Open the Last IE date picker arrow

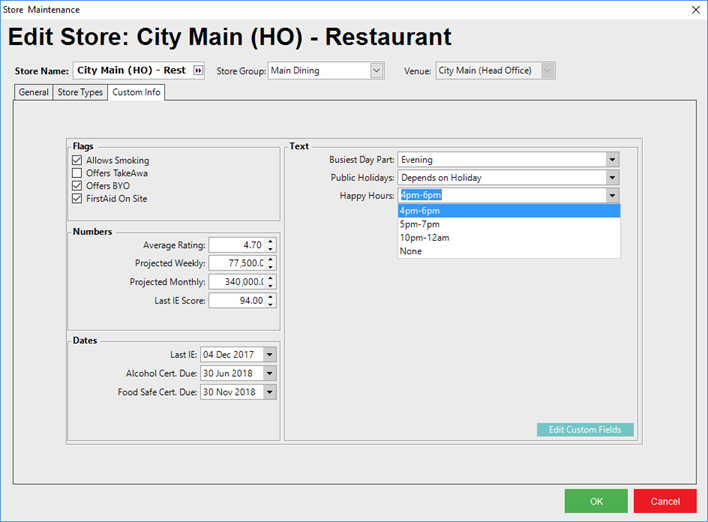269,355
